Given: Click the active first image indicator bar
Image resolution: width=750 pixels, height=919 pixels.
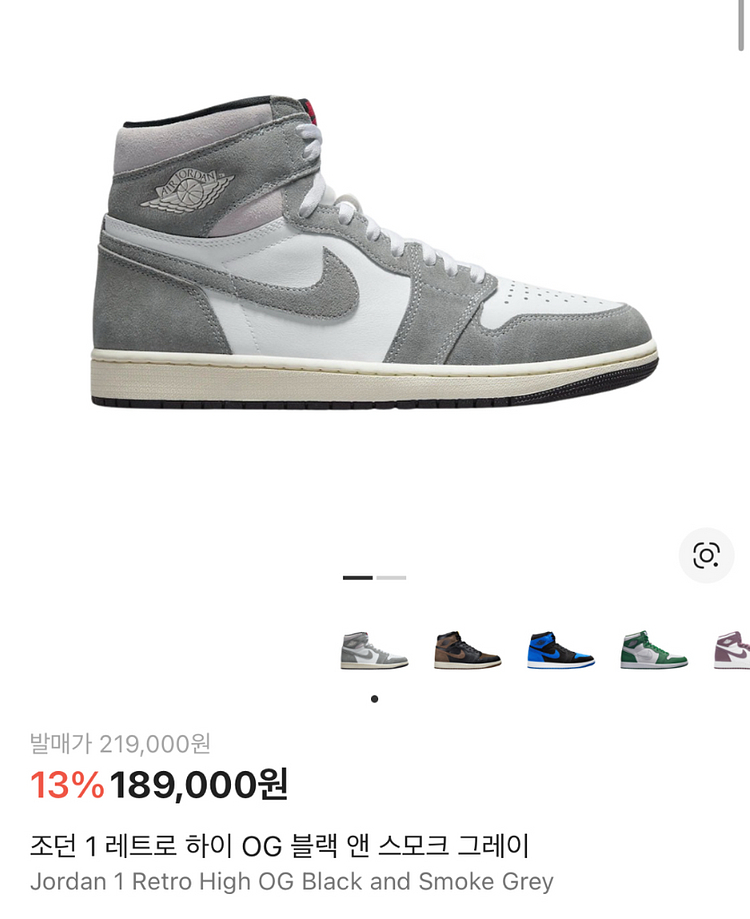Looking at the screenshot, I should coord(358,578).
